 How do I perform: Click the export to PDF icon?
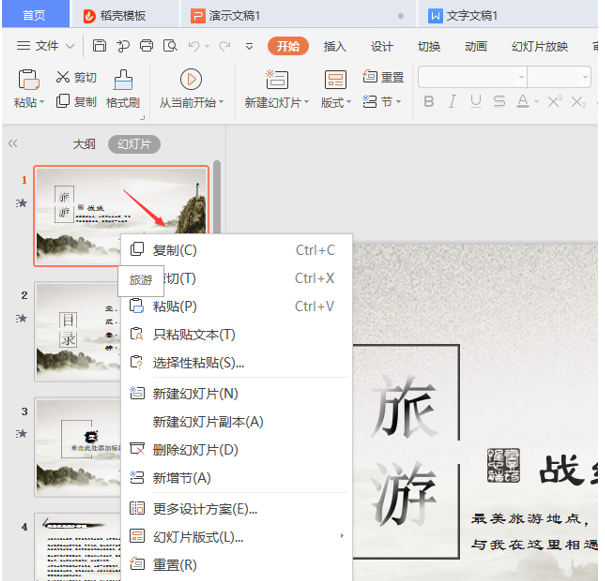pos(123,46)
